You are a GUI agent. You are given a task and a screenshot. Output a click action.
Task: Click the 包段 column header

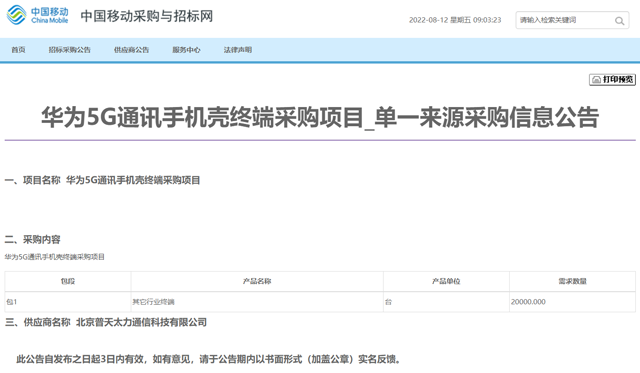[x=68, y=281]
